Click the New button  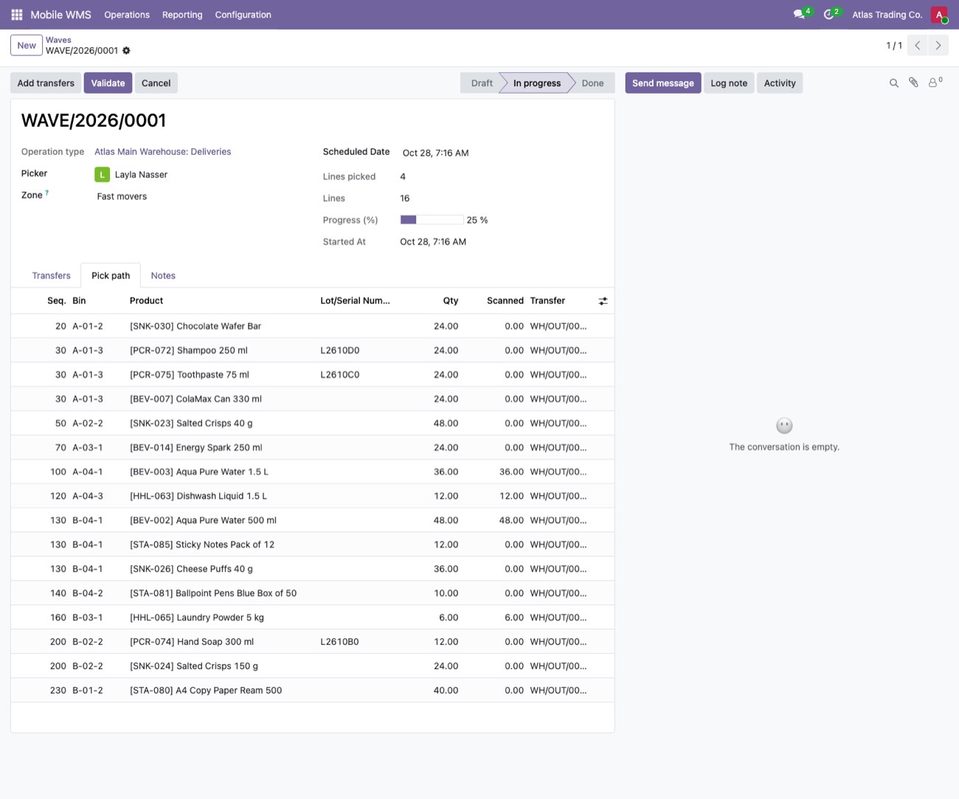click(x=26, y=45)
